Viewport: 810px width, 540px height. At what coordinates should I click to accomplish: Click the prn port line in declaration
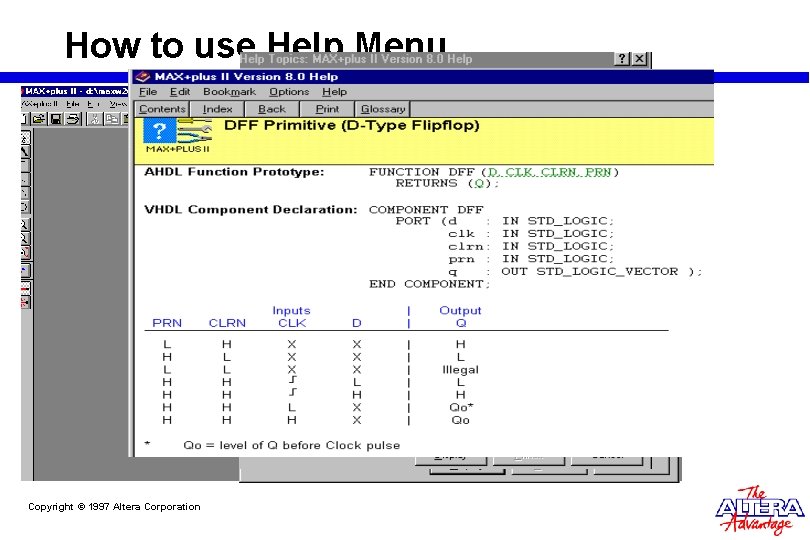[531, 259]
